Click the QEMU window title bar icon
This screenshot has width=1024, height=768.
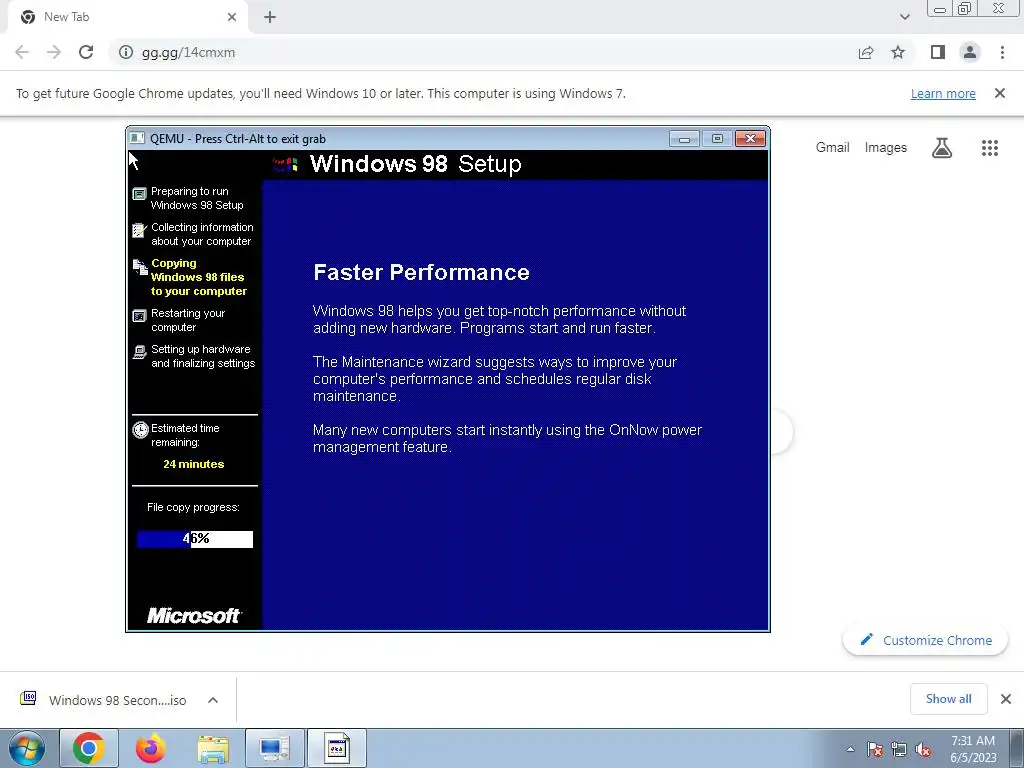pyautogui.click(x=137, y=138)
